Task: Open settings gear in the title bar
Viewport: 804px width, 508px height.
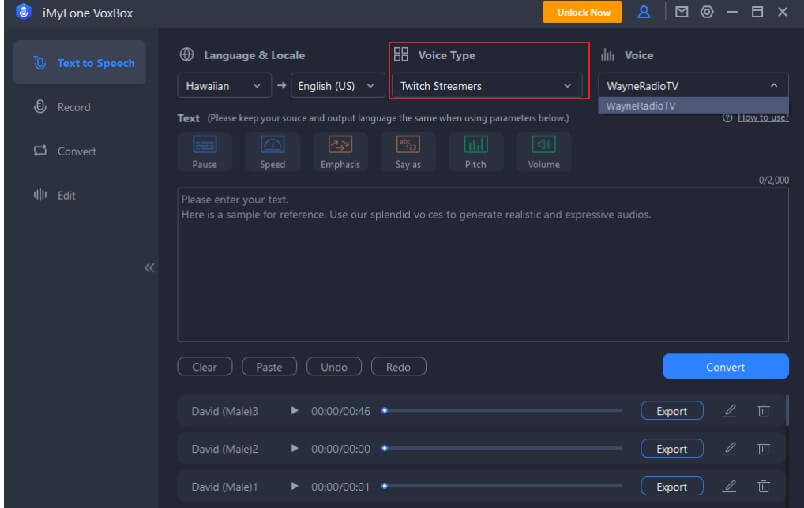Action: coord(707,12)
